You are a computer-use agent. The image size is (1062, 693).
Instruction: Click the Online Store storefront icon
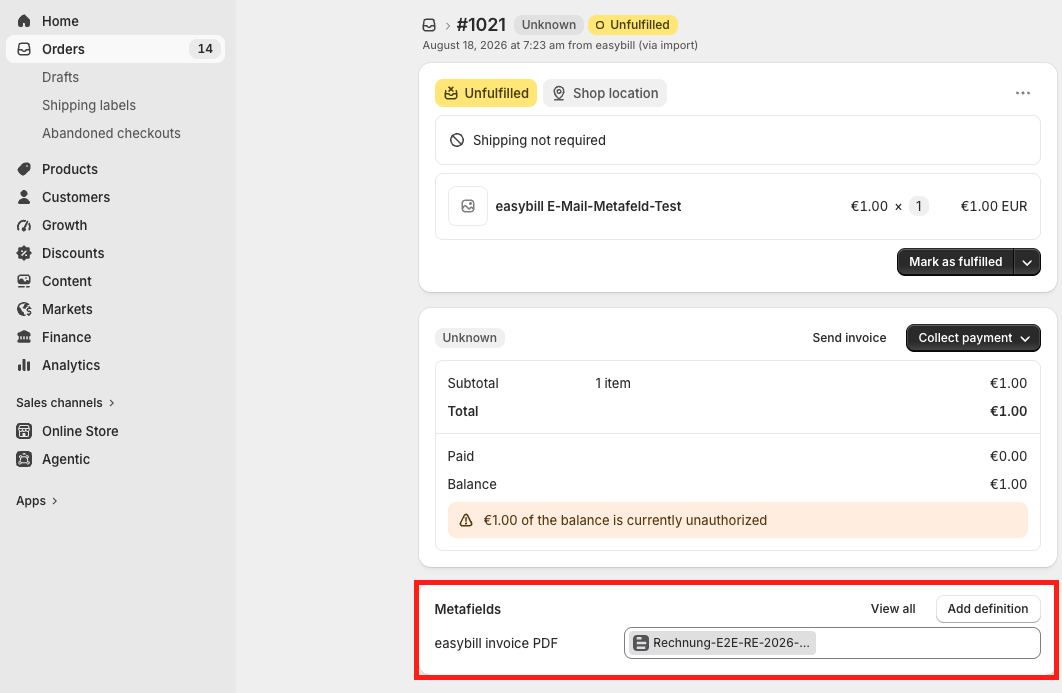(x=24, y=431)
